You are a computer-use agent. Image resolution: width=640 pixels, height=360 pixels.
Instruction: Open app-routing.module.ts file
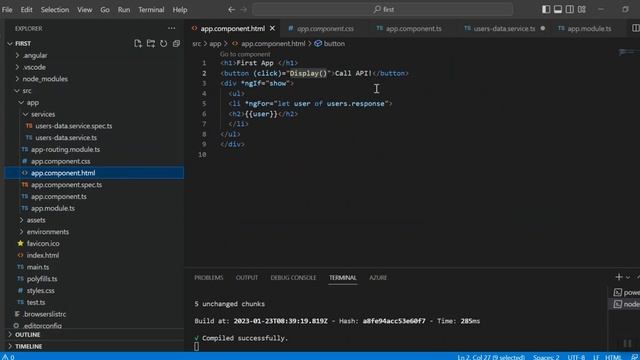point(65,149)
